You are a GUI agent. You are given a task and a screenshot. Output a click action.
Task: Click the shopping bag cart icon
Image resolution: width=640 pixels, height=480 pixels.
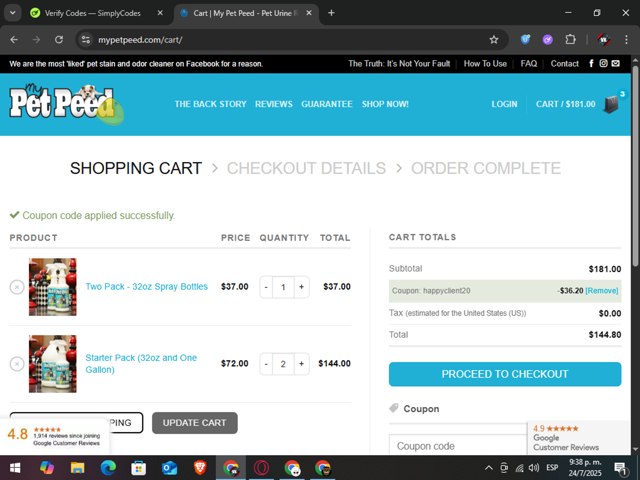pos(611,104)
